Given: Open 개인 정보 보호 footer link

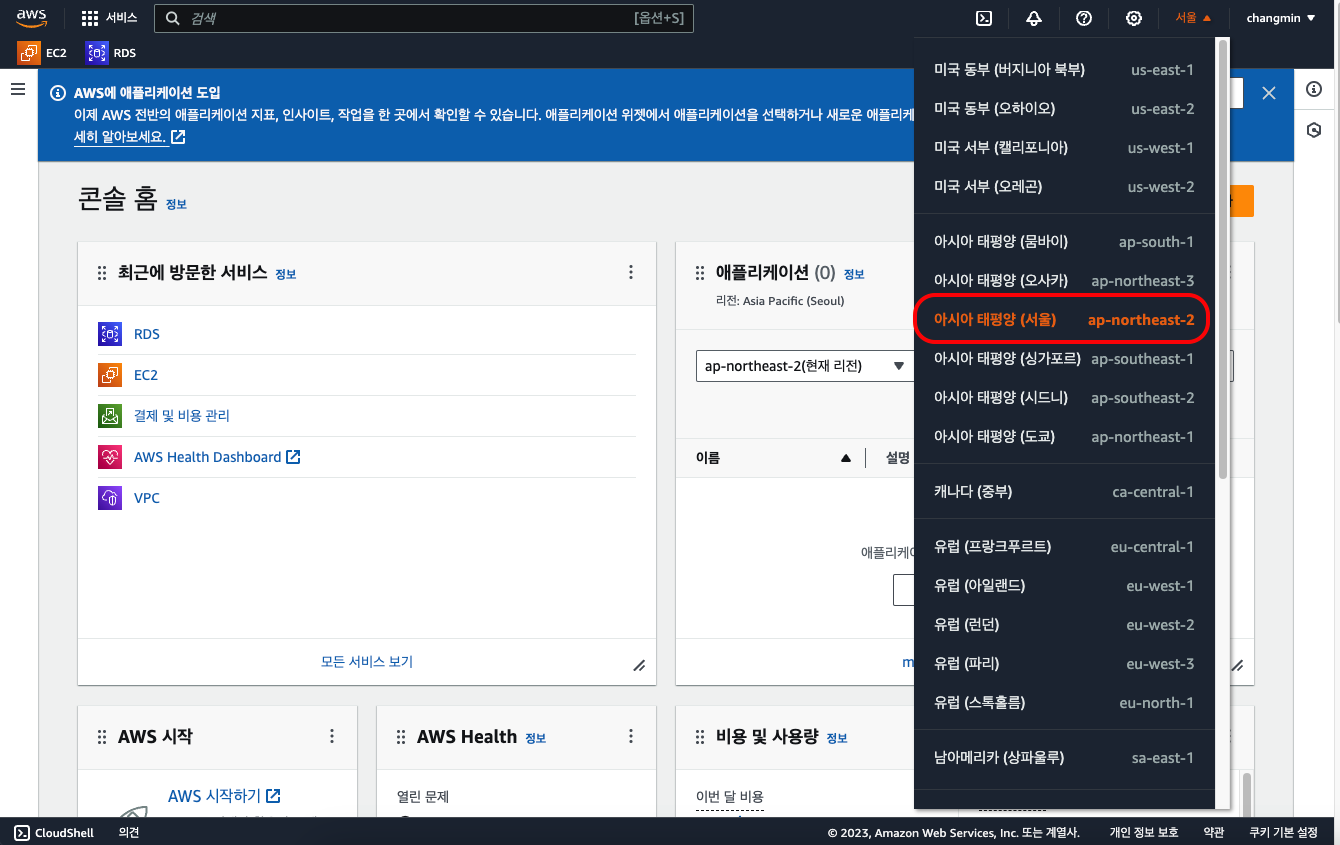Looking at the screenshot, I should [x=1144, y=832].
